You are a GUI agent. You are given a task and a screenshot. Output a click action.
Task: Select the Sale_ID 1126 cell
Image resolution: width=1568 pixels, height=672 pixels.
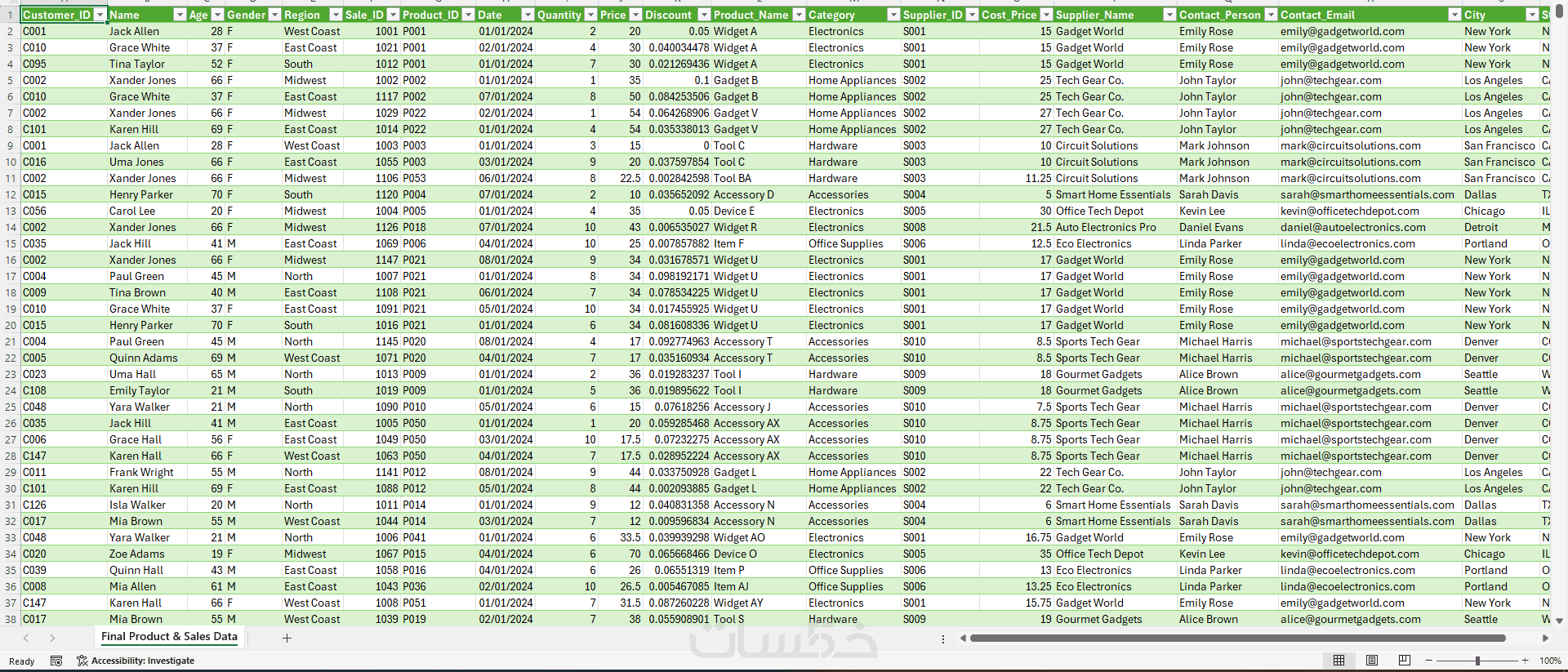(372, 227)
